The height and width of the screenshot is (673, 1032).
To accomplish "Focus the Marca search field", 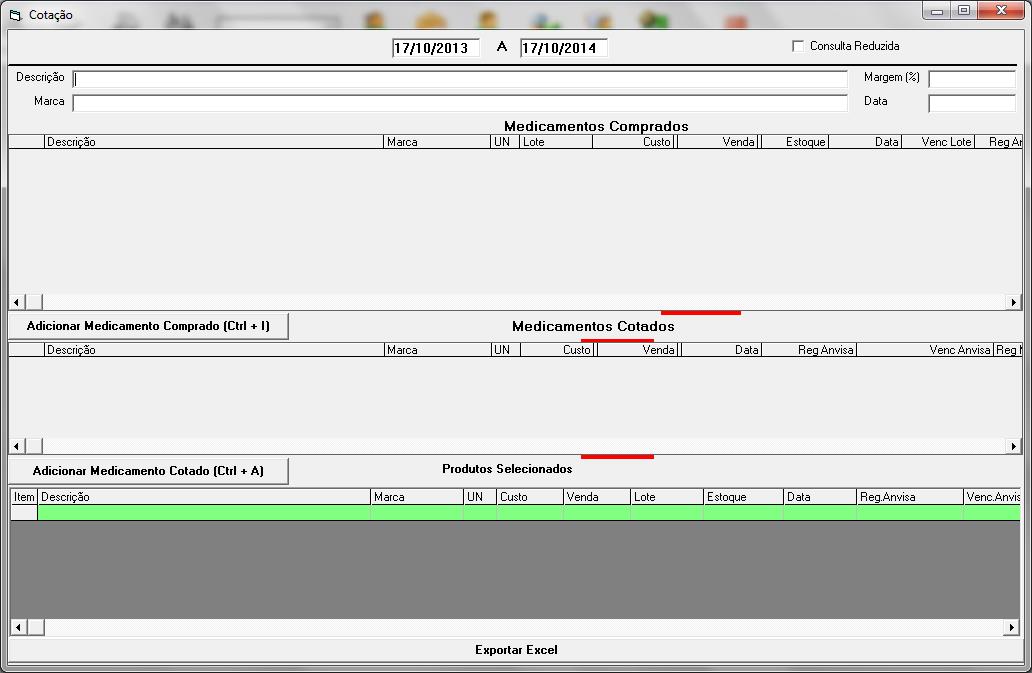I will (x=460, y=103).
